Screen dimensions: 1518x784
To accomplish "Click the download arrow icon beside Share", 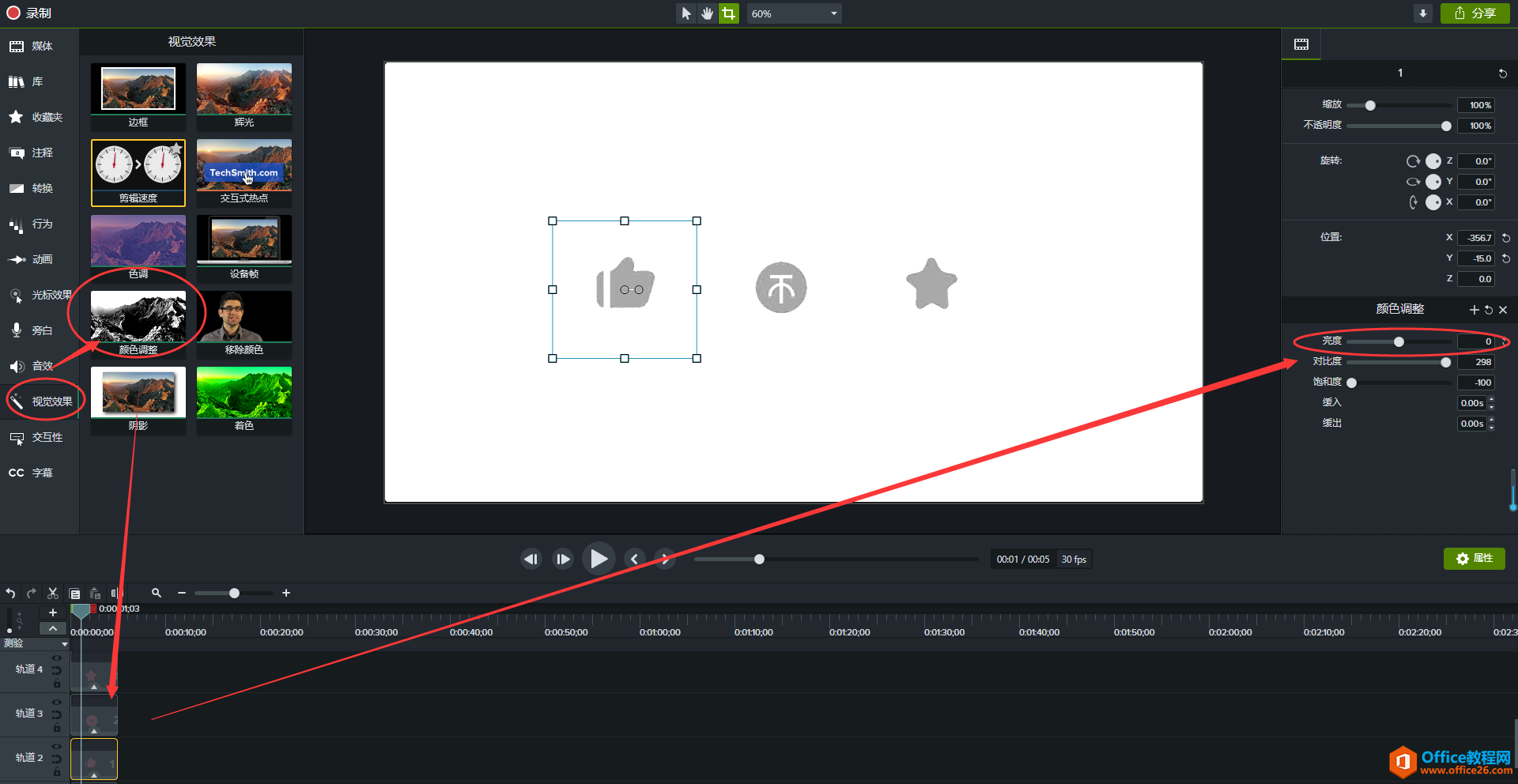I will tap(1422, 13).
